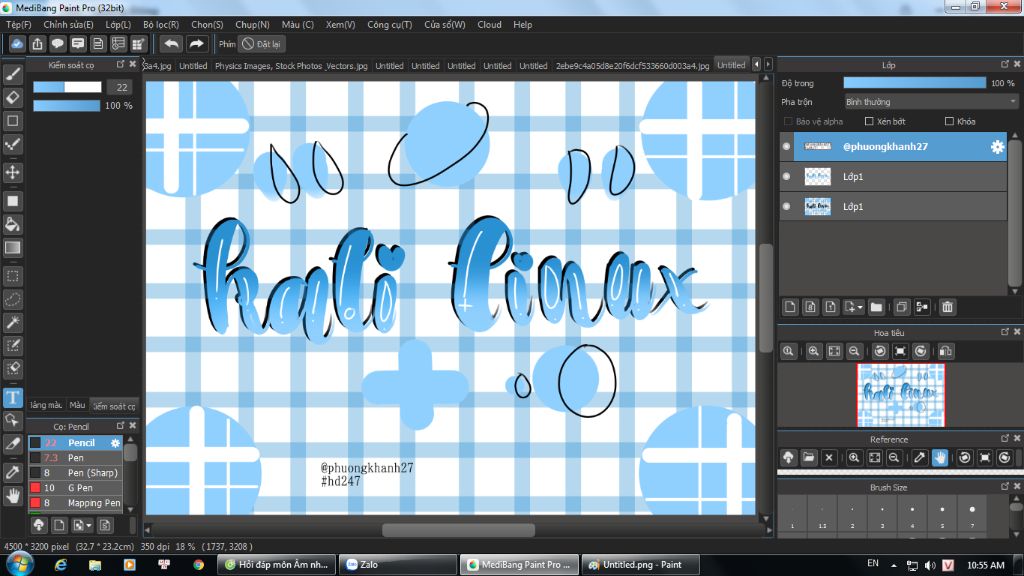Select the Lasso tool

pyautogui.click(x=12, y=299)
